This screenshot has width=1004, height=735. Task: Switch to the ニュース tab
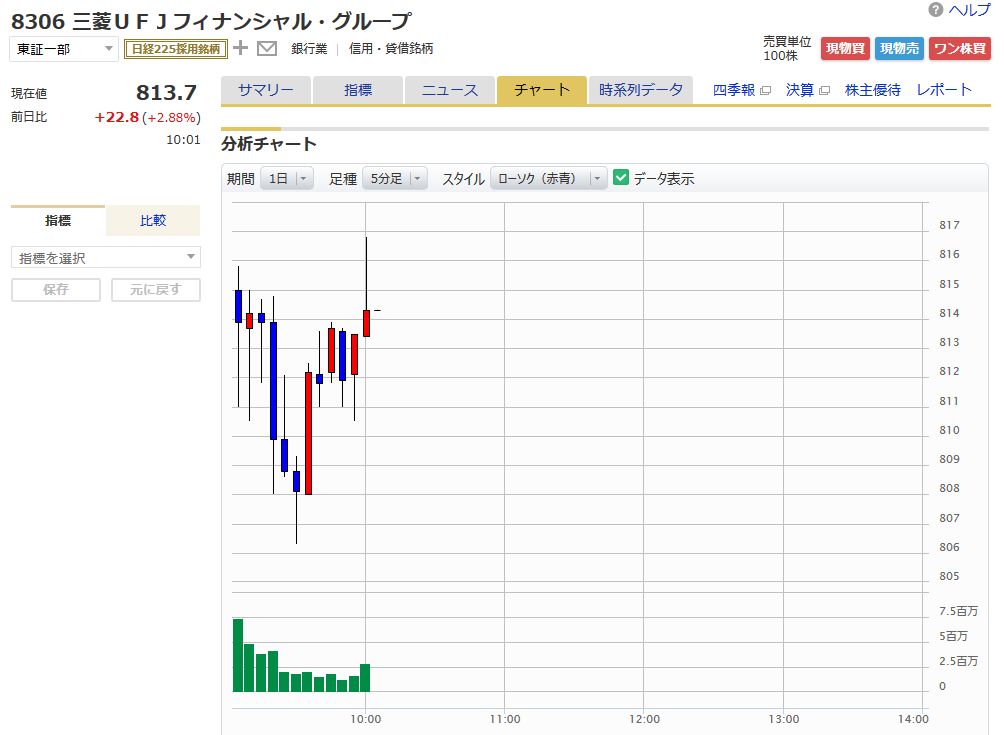[x=450, y=90]
